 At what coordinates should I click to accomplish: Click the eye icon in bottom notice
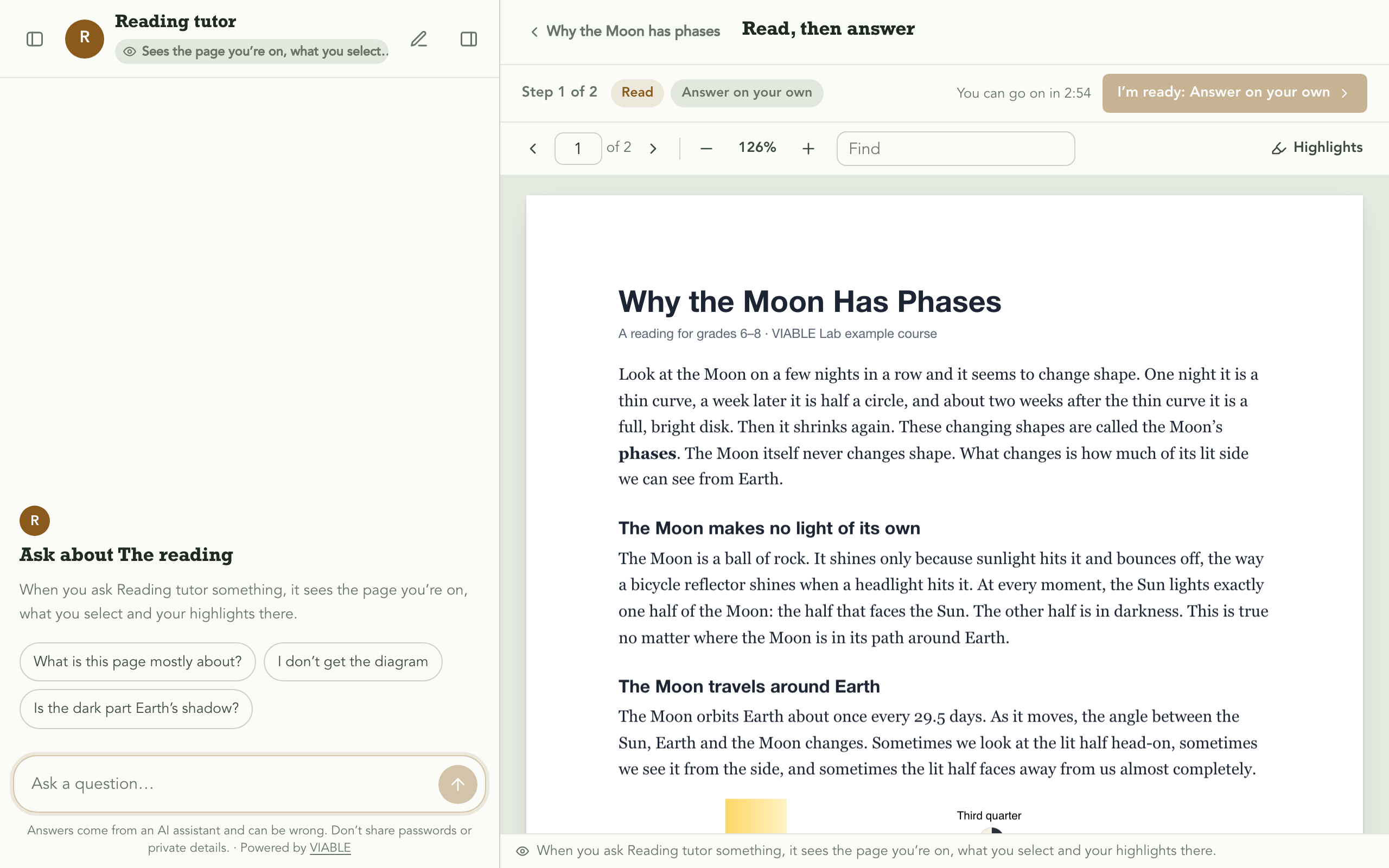(522, 851)
